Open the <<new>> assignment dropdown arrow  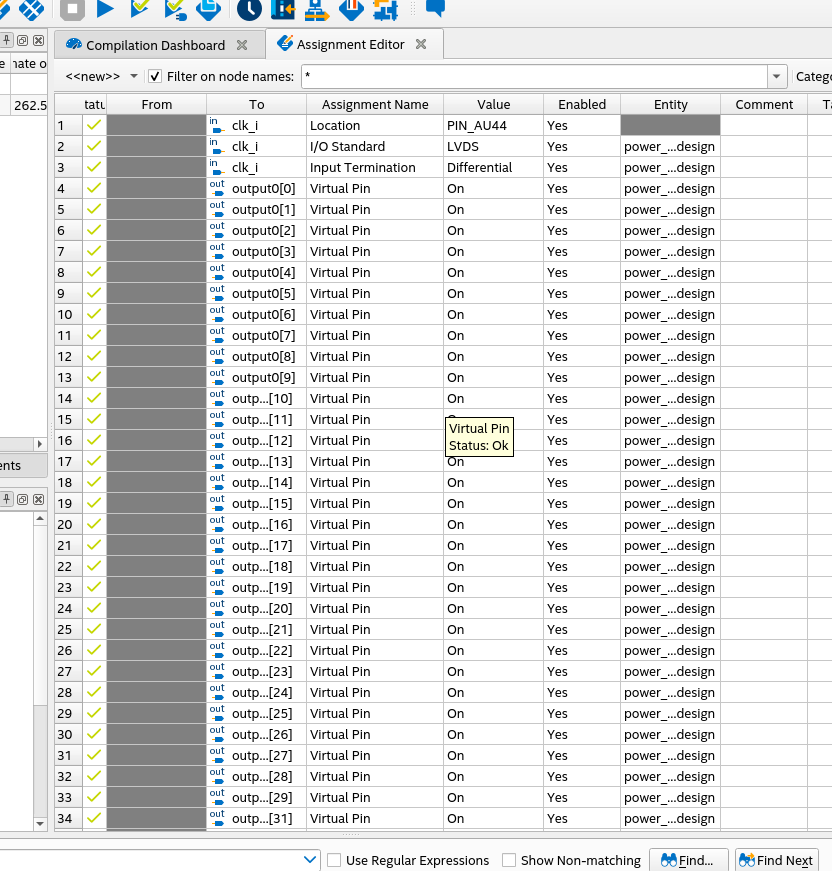click(x=134, y=77)
